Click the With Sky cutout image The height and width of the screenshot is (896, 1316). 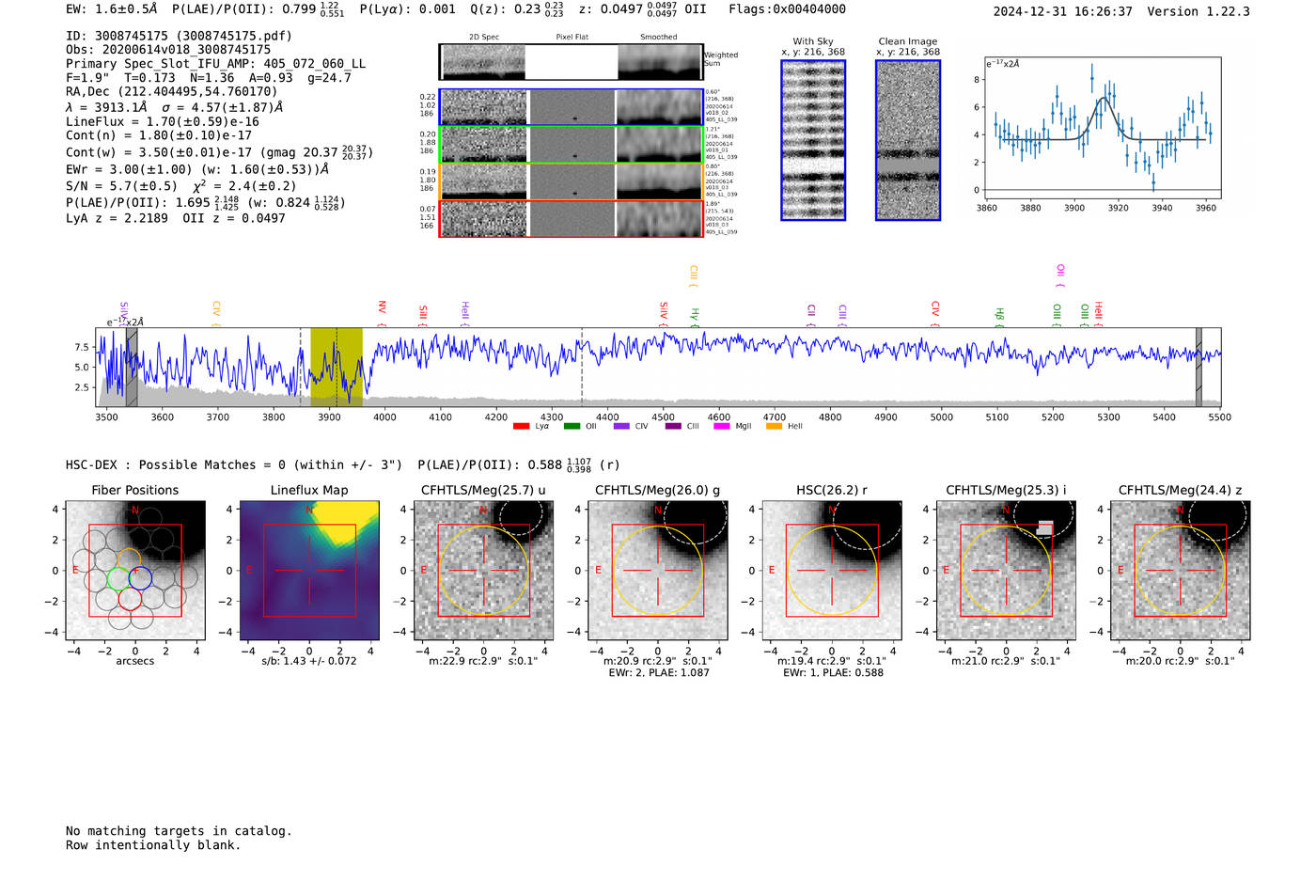tap(813, 140)
